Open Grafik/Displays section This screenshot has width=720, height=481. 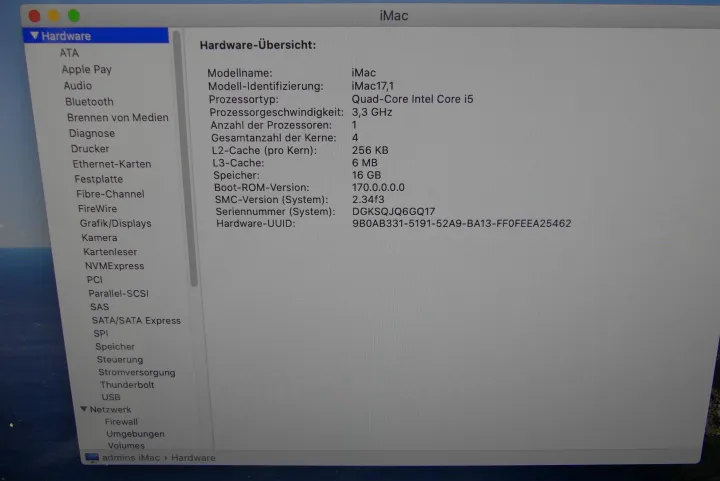tap(115, 223)
